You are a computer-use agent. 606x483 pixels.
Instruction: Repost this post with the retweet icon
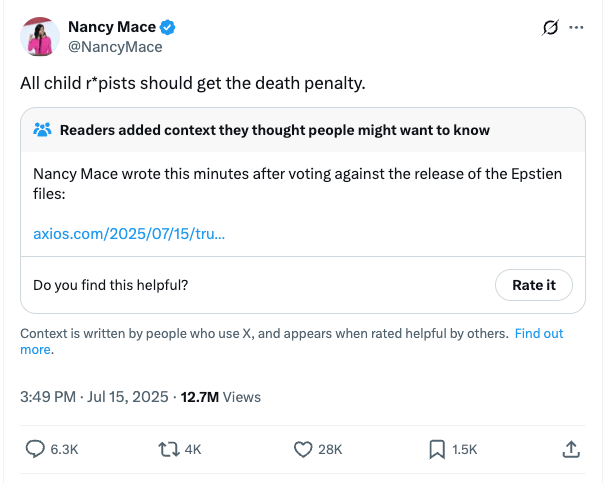click(168, 450)
